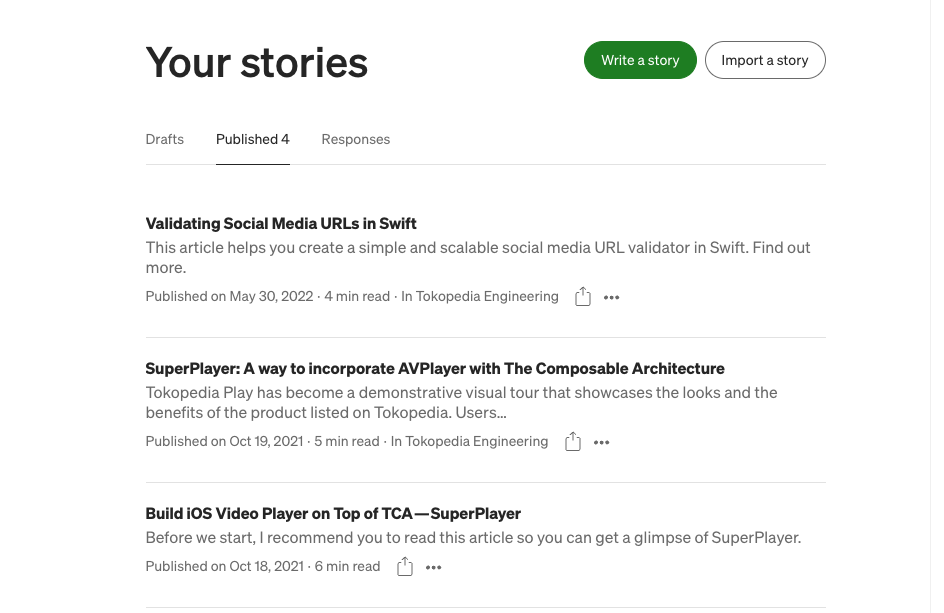The image size is (944, 613).
Task: Select the Published 4 tab
Action: [x=253, y=139]
